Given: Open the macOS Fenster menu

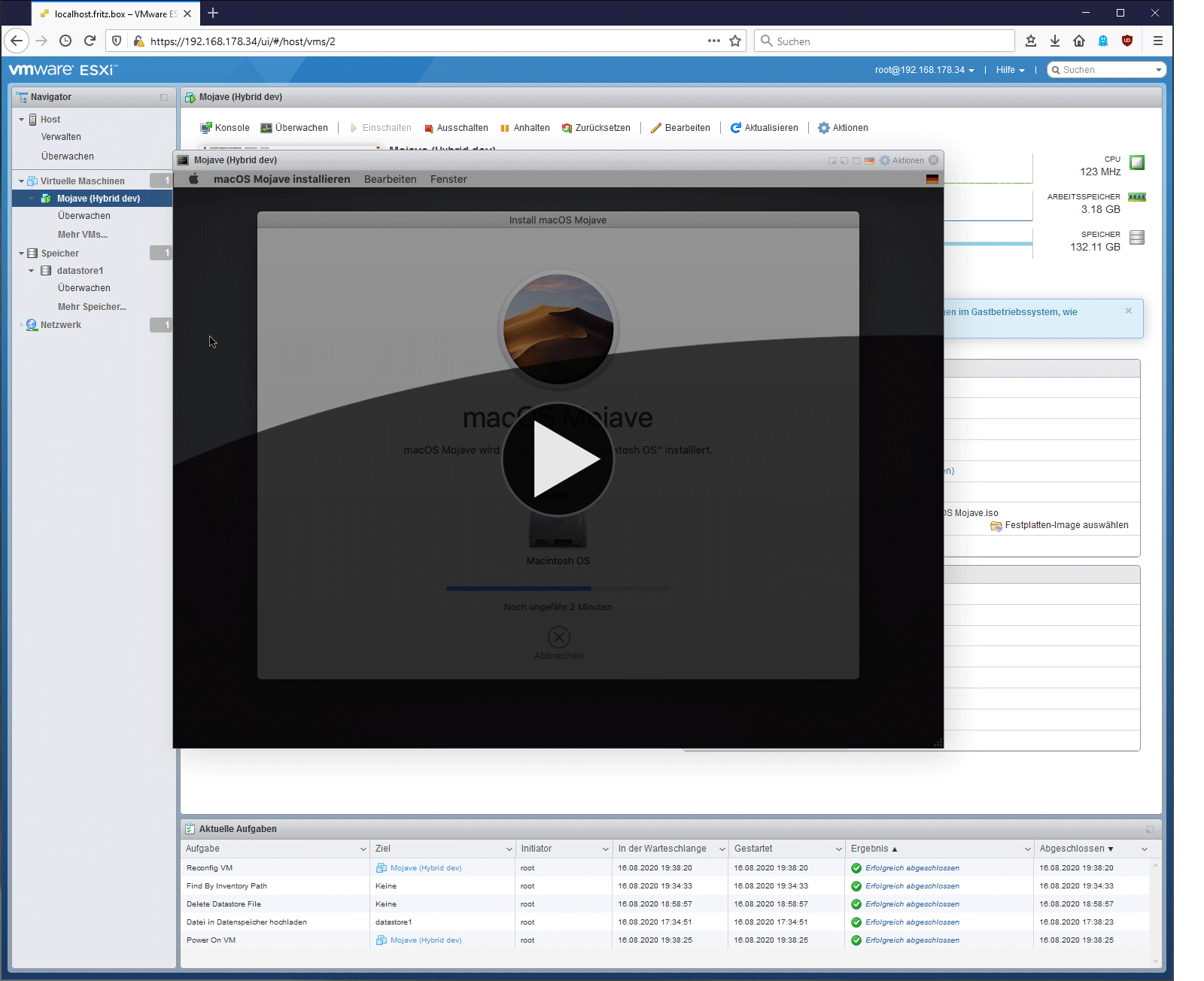Looking at the screenshot, I should [x=448, y=179].
